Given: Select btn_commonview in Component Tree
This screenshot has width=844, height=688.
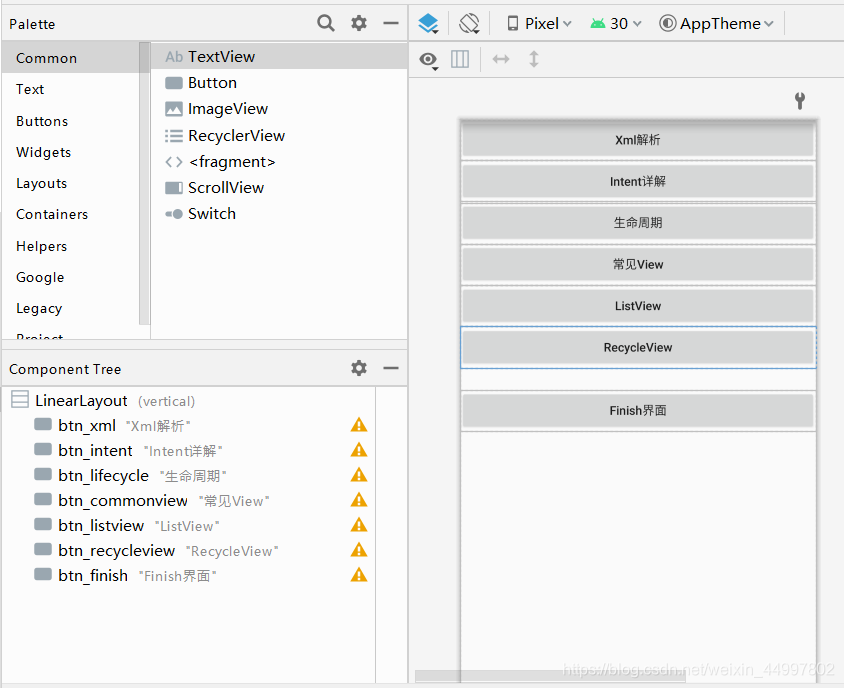Looking at the screenshot, I should [x=188, y=500].
